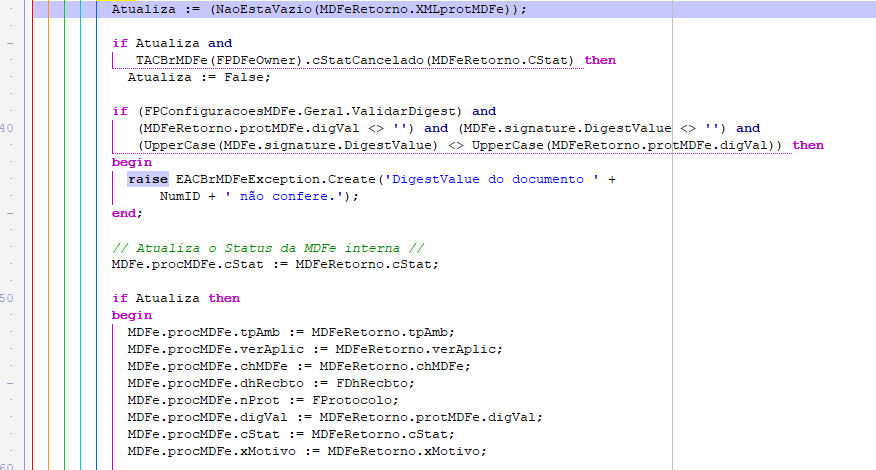Screen dimensions: 876x470
Task: Click 'then' ending the cStatCancelado line
Action: click(x=600, y=60)
